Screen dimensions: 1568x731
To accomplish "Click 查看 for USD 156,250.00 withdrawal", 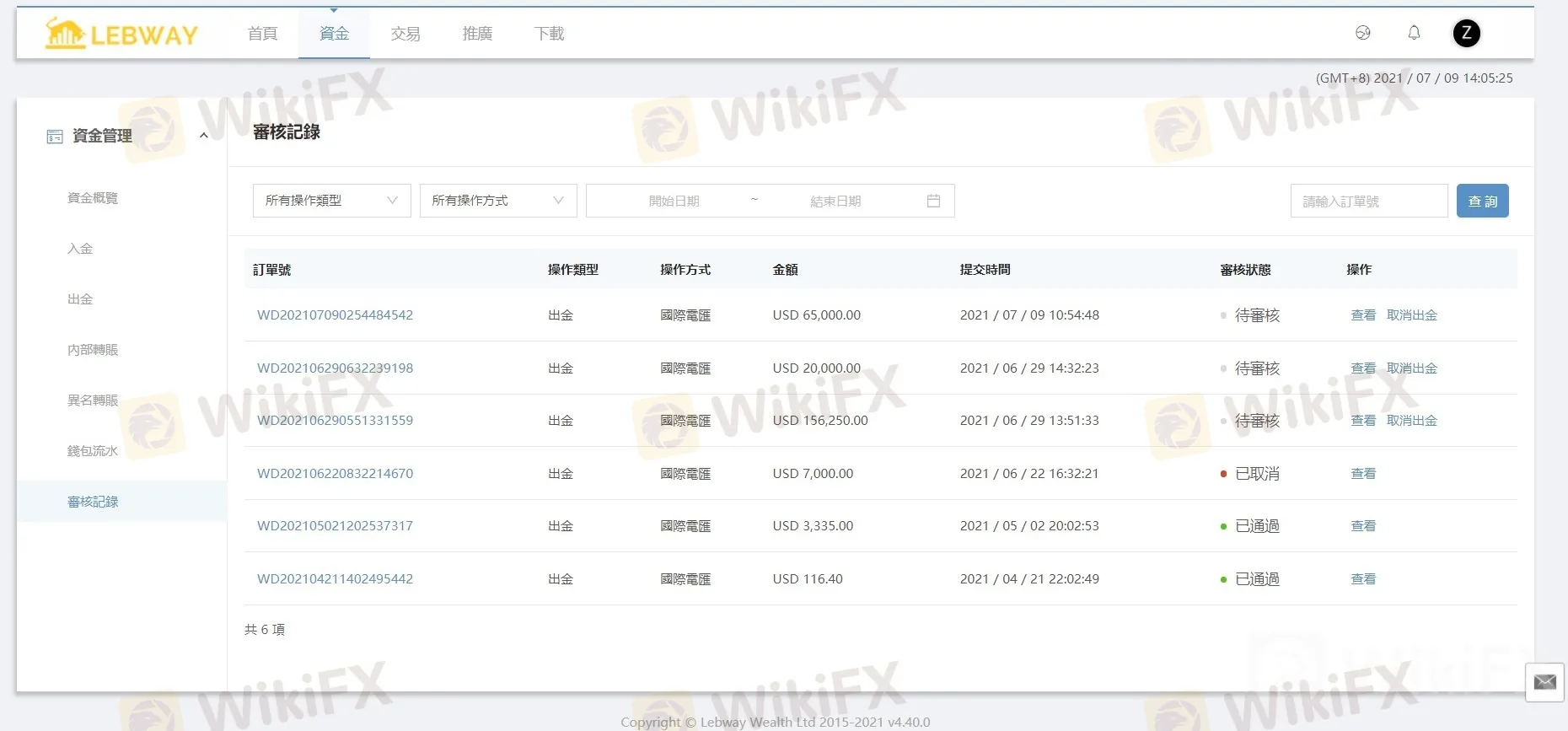I will [1363, 421].
